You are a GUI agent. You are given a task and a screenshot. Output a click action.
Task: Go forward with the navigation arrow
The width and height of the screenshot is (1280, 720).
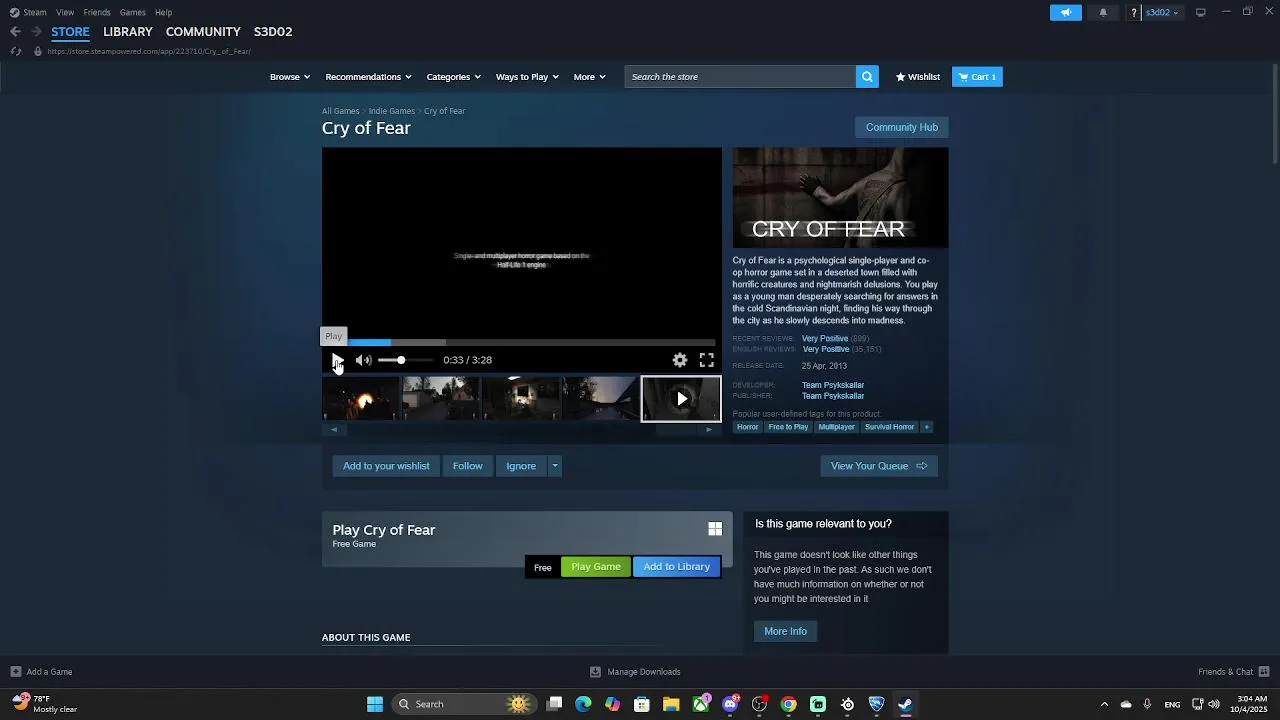[36, 32]
